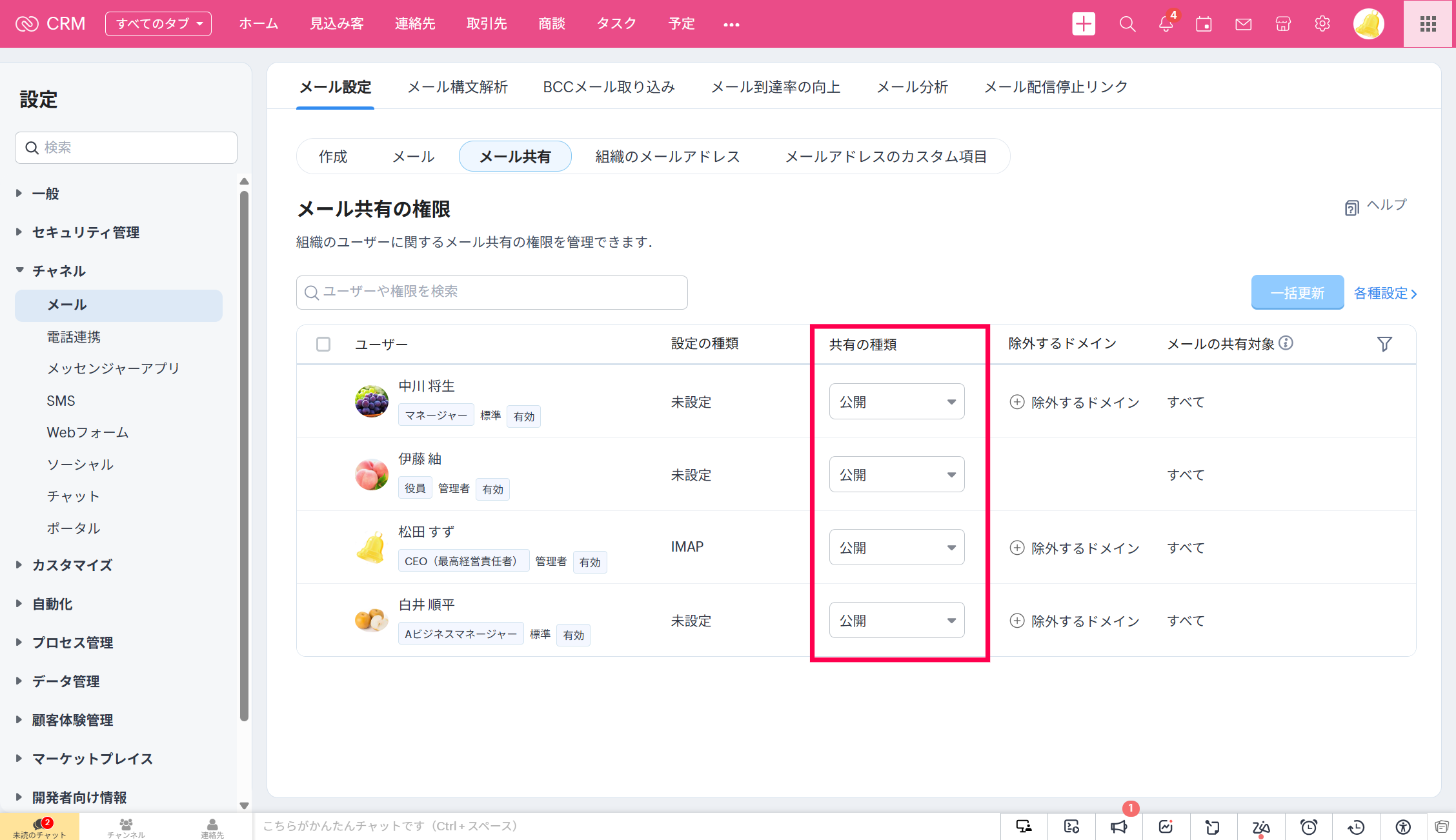Open 共有の種類 dropdown for 中川 将生

pos(896,401)
